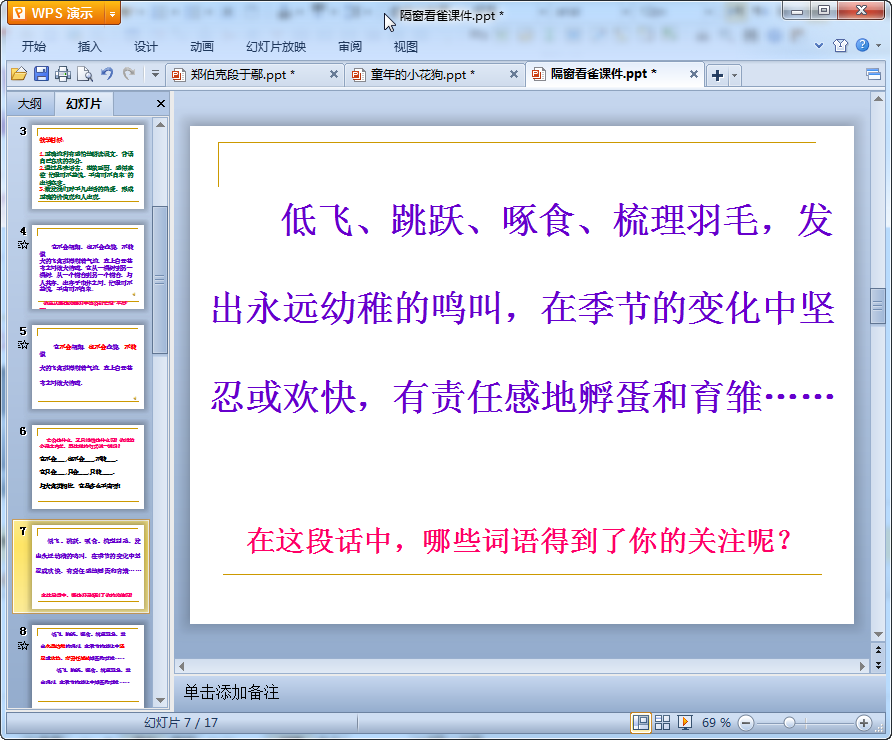Open the 视图 menu

click(406, 47)
